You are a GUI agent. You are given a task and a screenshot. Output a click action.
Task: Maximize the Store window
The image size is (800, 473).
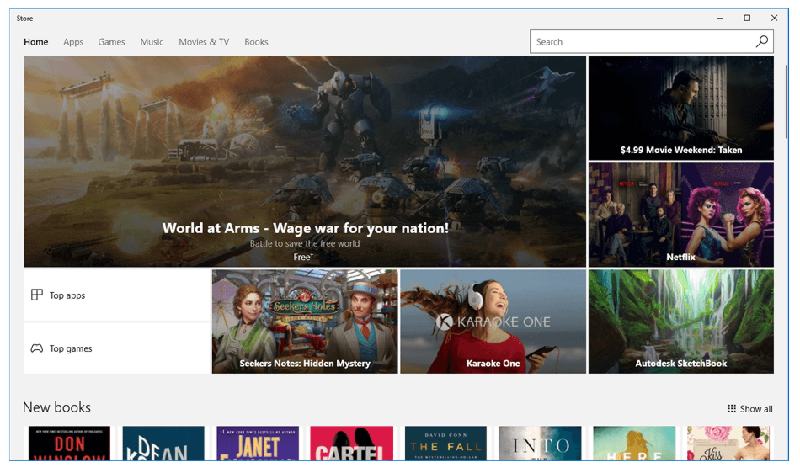pos(747,18)
